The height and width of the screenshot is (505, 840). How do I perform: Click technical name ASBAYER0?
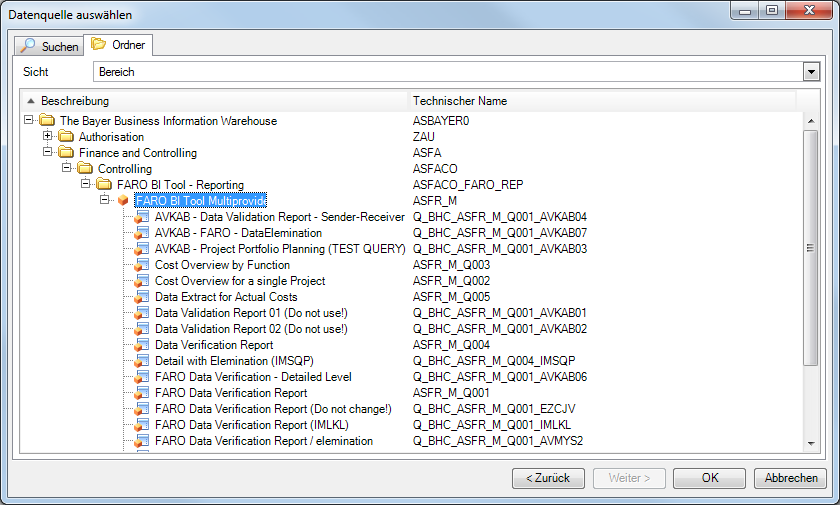441,121
